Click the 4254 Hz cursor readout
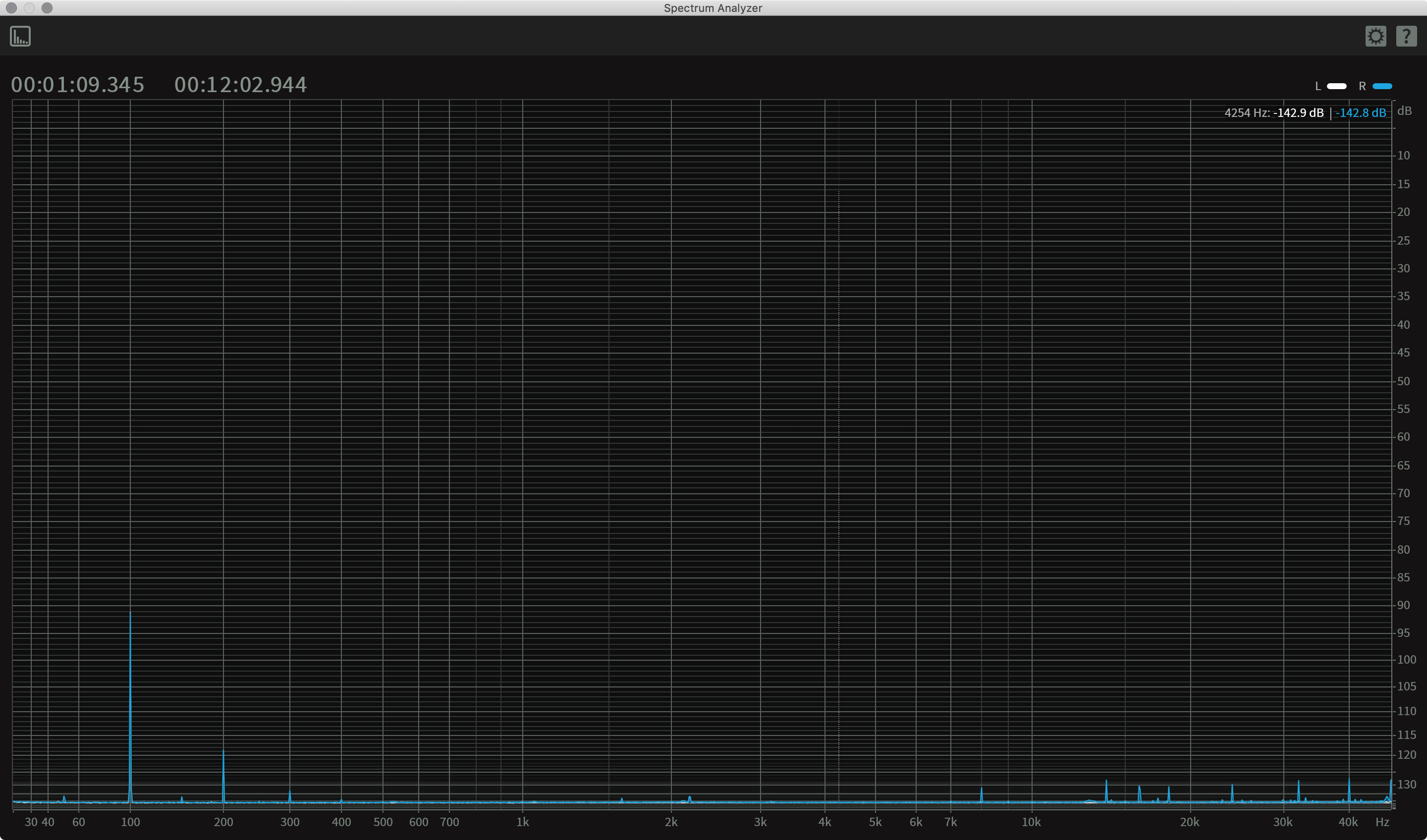This screenshot has height=840, width=1427. (x=1246, y=112)
